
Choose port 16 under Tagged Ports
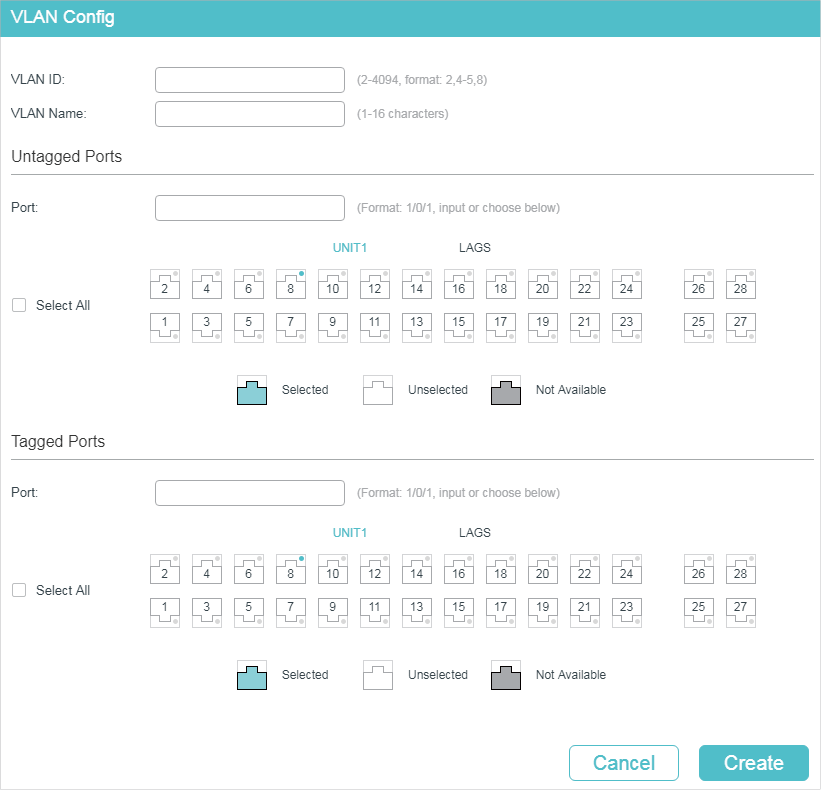coord(459,569)
